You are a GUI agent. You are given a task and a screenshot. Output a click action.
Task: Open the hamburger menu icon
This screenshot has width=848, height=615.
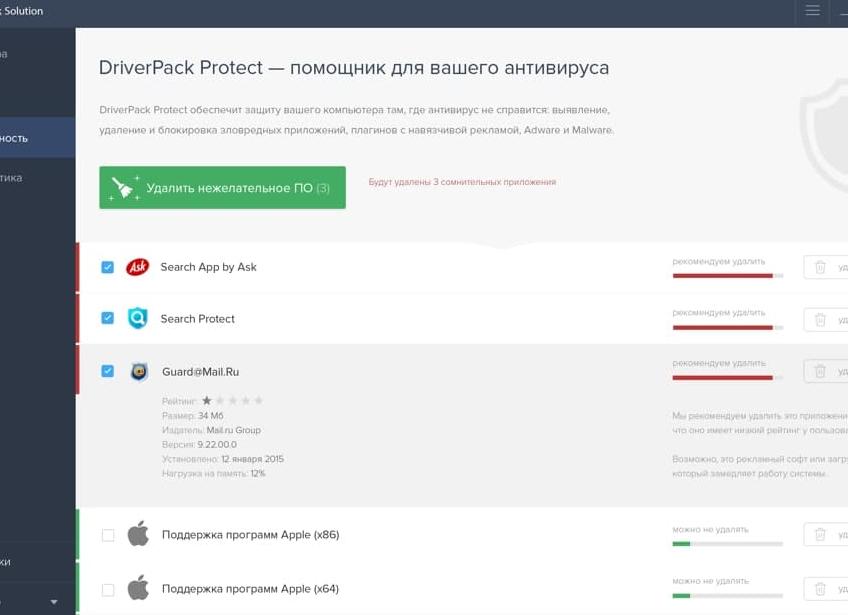click(x=812, y=10)
